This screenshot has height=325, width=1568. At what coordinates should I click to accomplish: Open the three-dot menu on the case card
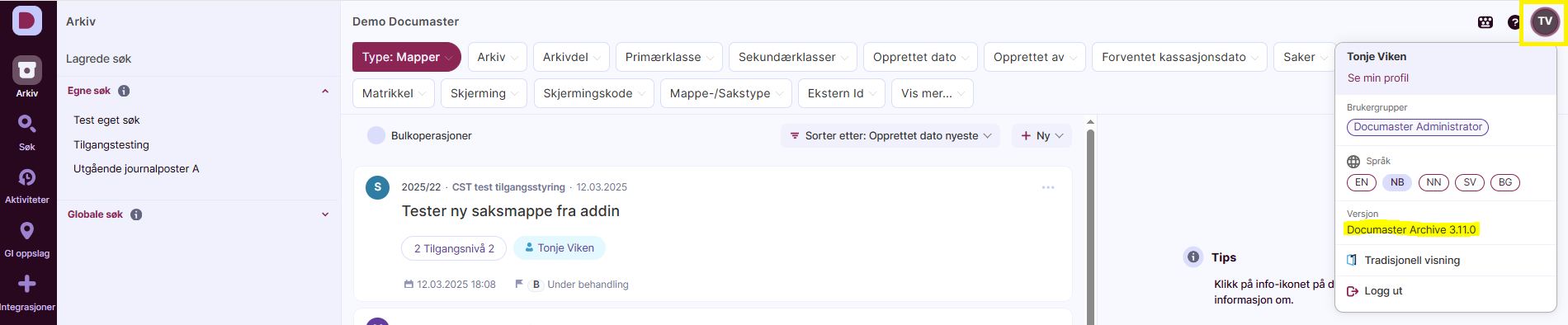click(1048, 187)
